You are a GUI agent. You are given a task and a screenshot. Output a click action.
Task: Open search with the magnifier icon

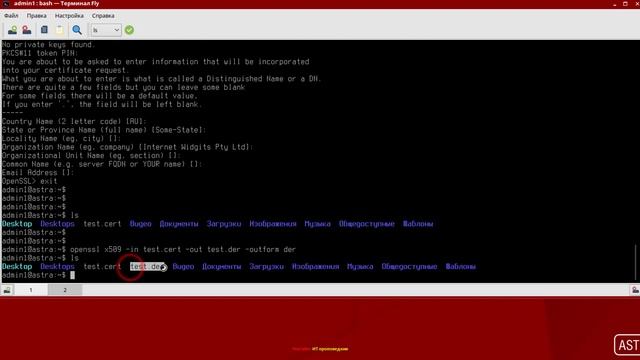click(77, 30)
